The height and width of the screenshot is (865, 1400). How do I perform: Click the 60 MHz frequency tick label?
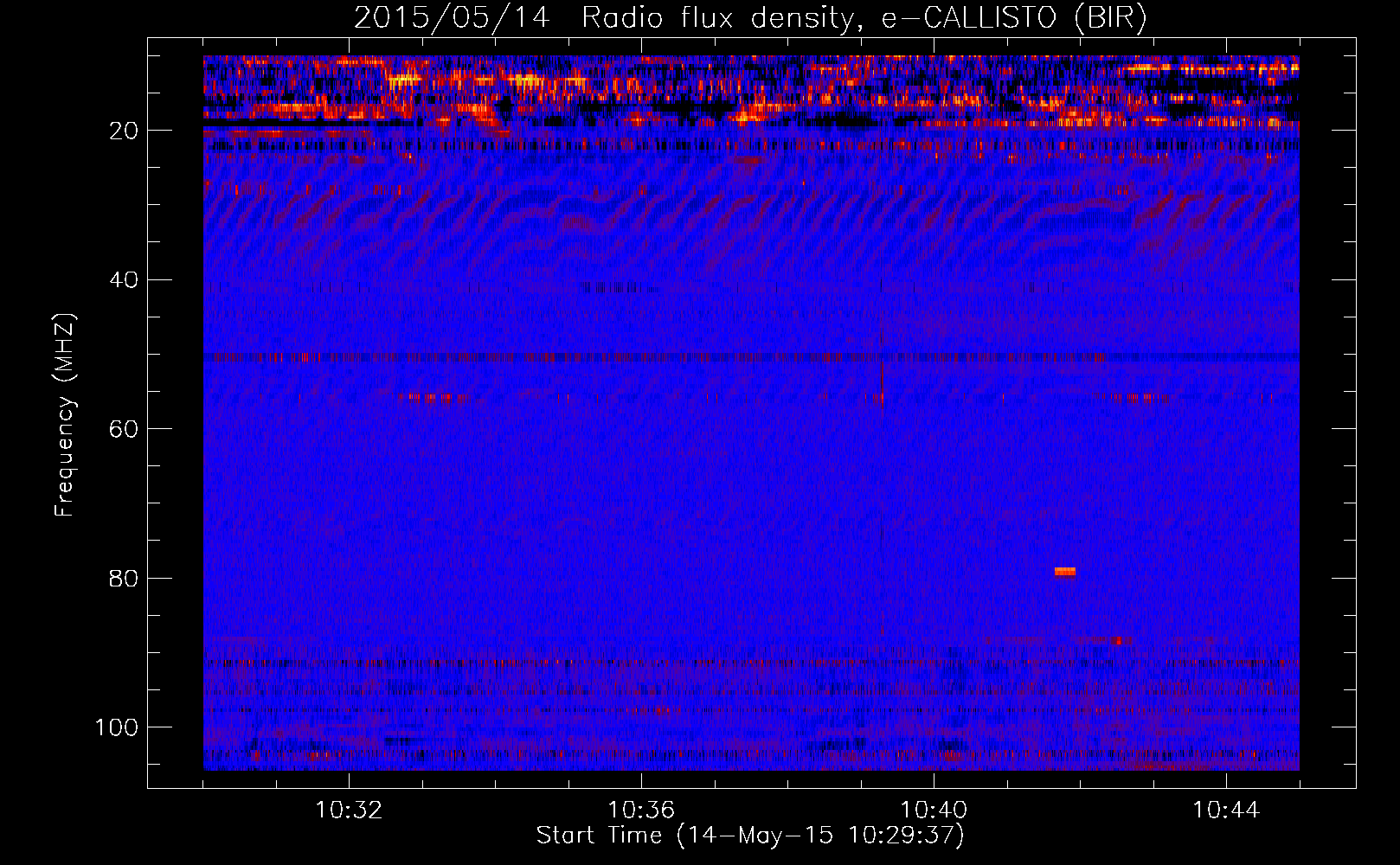pos(124,430)
